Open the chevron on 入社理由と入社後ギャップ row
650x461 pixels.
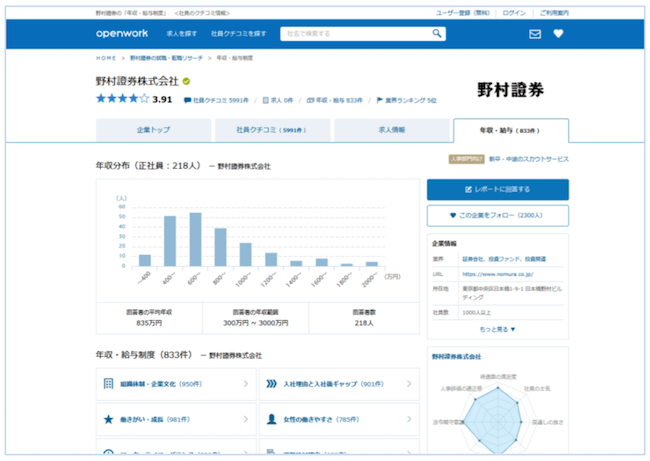click(408, 383)
